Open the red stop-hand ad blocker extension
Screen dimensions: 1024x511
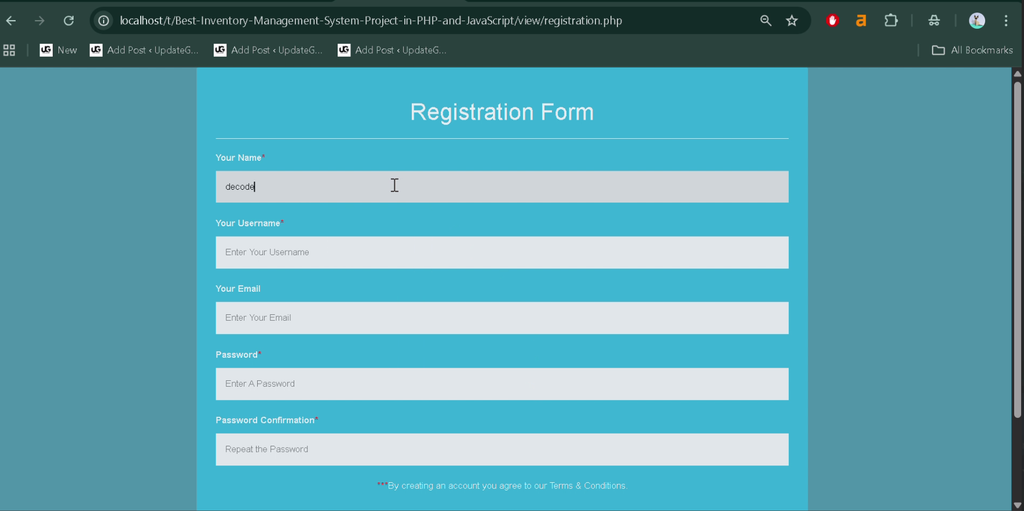pos(832,21)
